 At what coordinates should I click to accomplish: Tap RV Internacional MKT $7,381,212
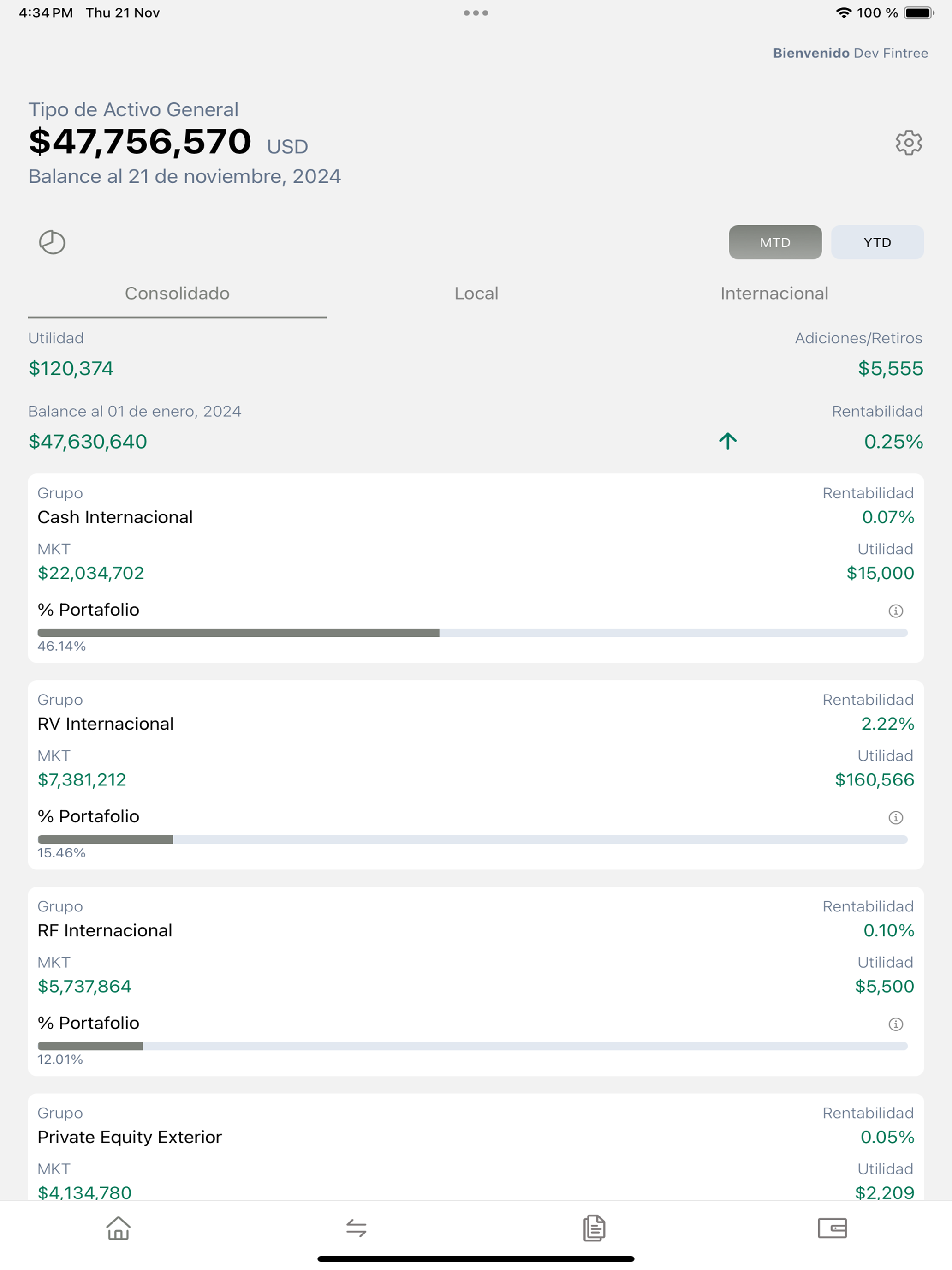coord(82,780)
